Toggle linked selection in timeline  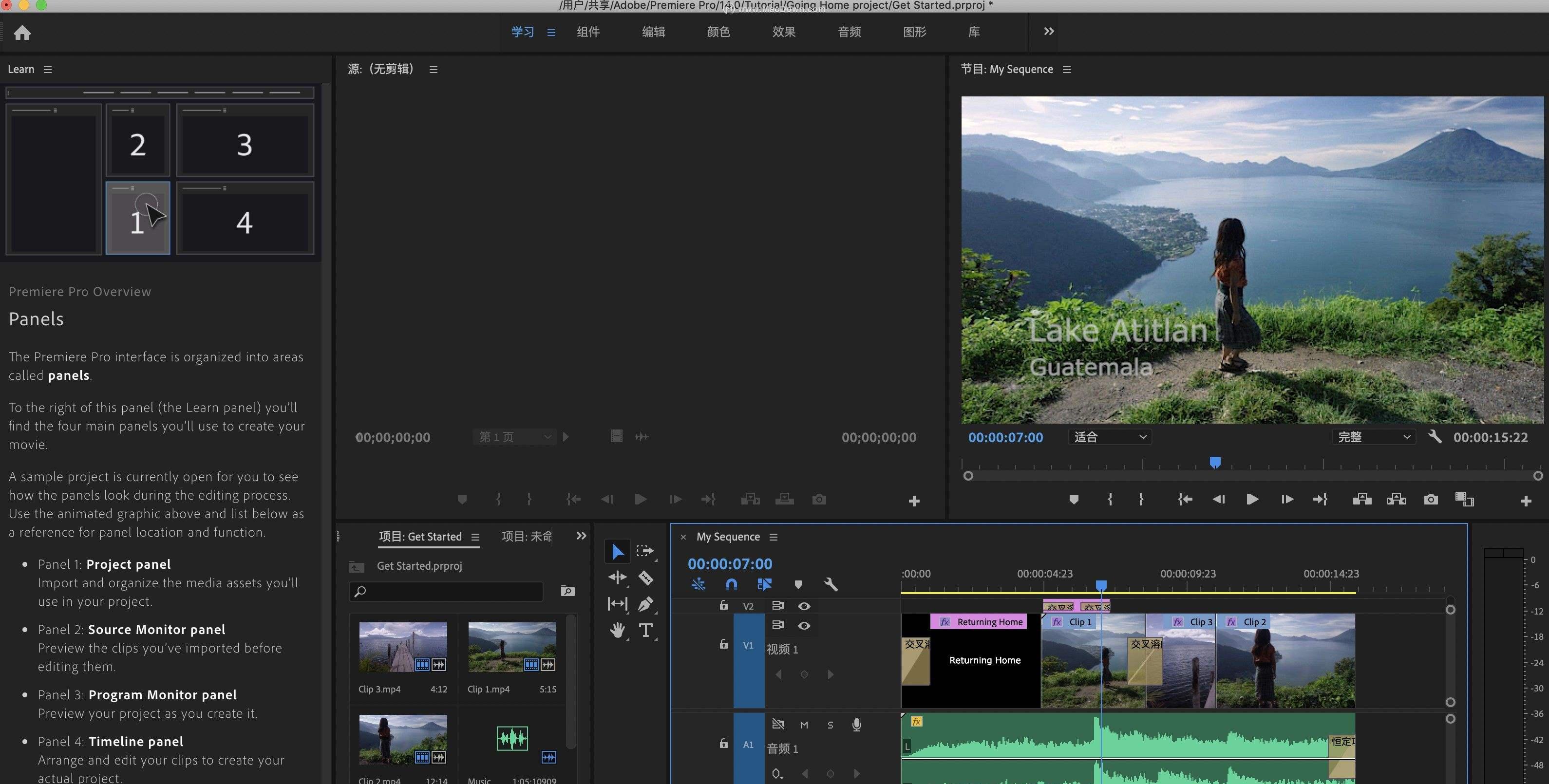[x=764, y=584]
